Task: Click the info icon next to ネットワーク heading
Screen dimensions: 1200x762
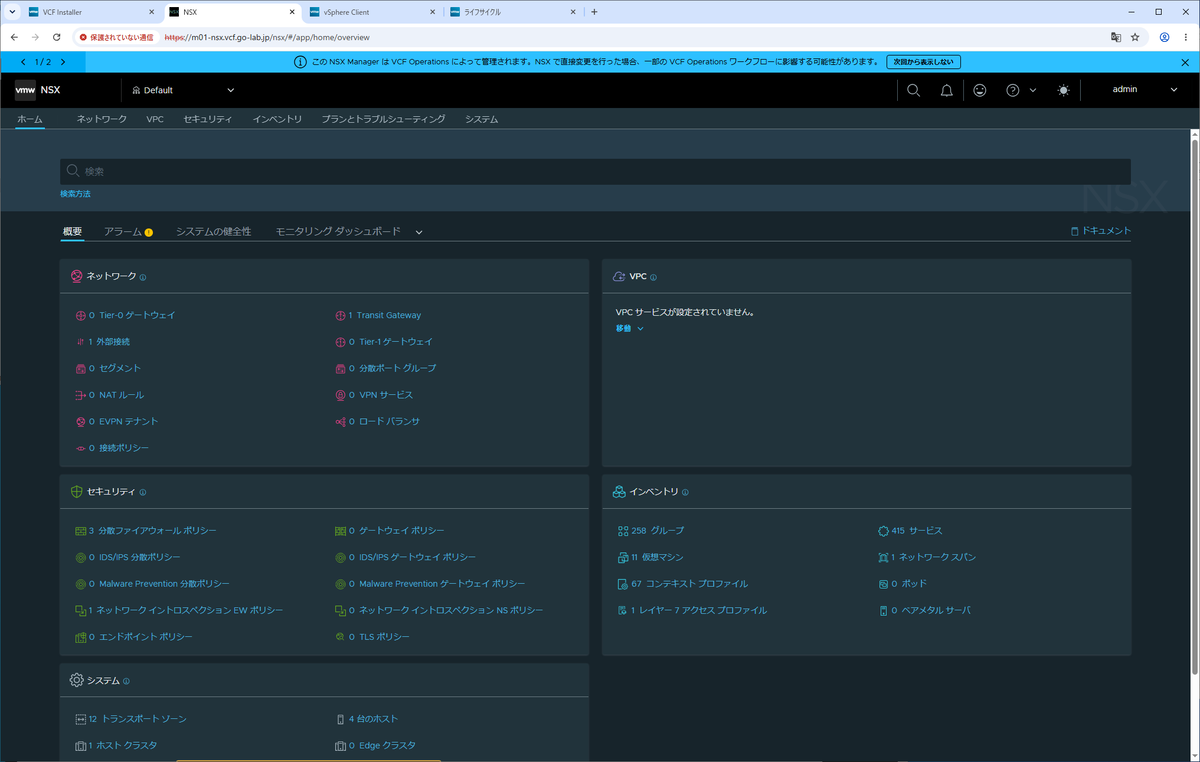Action: (x=143, y=277)
